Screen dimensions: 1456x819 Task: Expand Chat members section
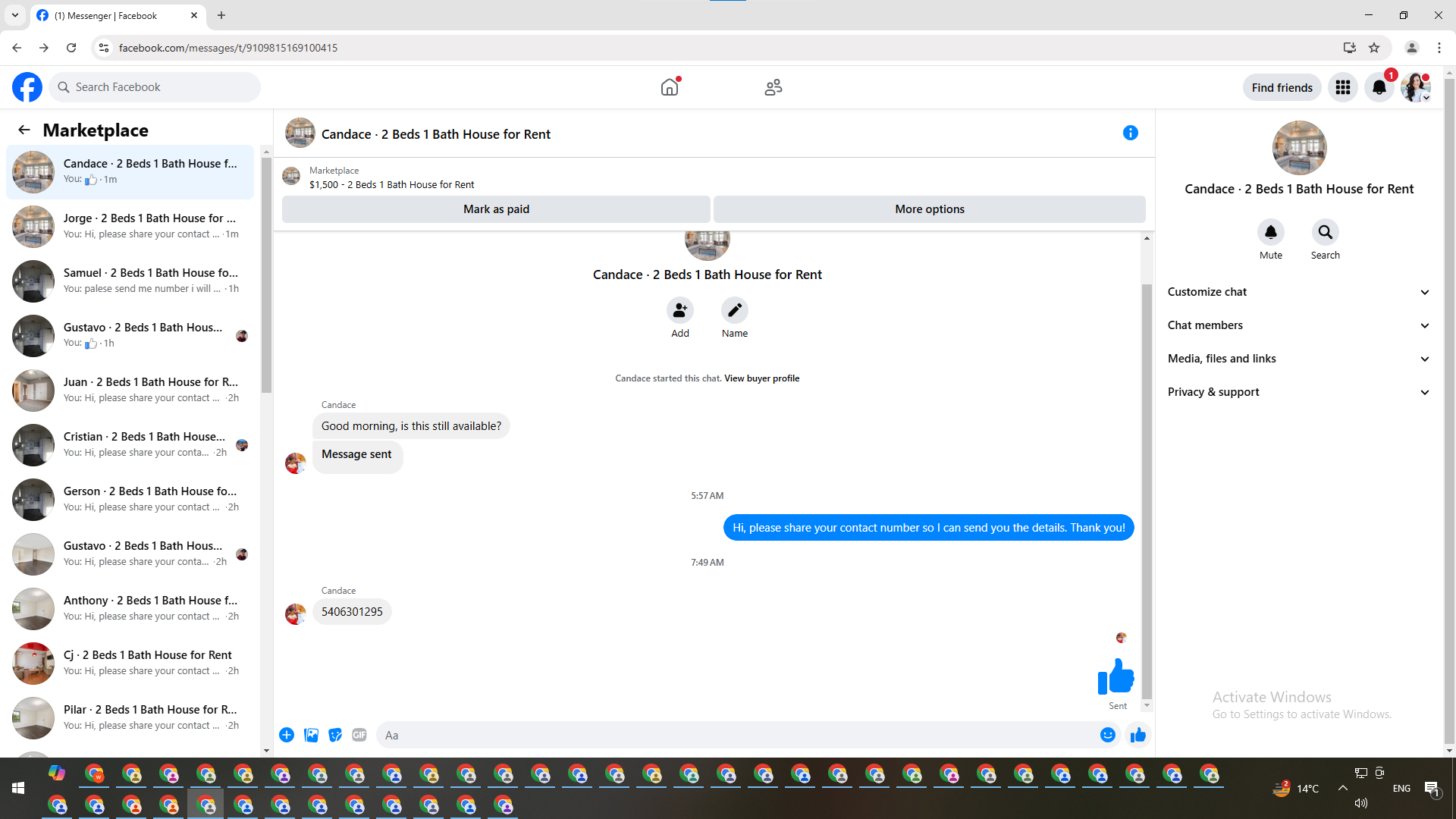coord(1299,325)
